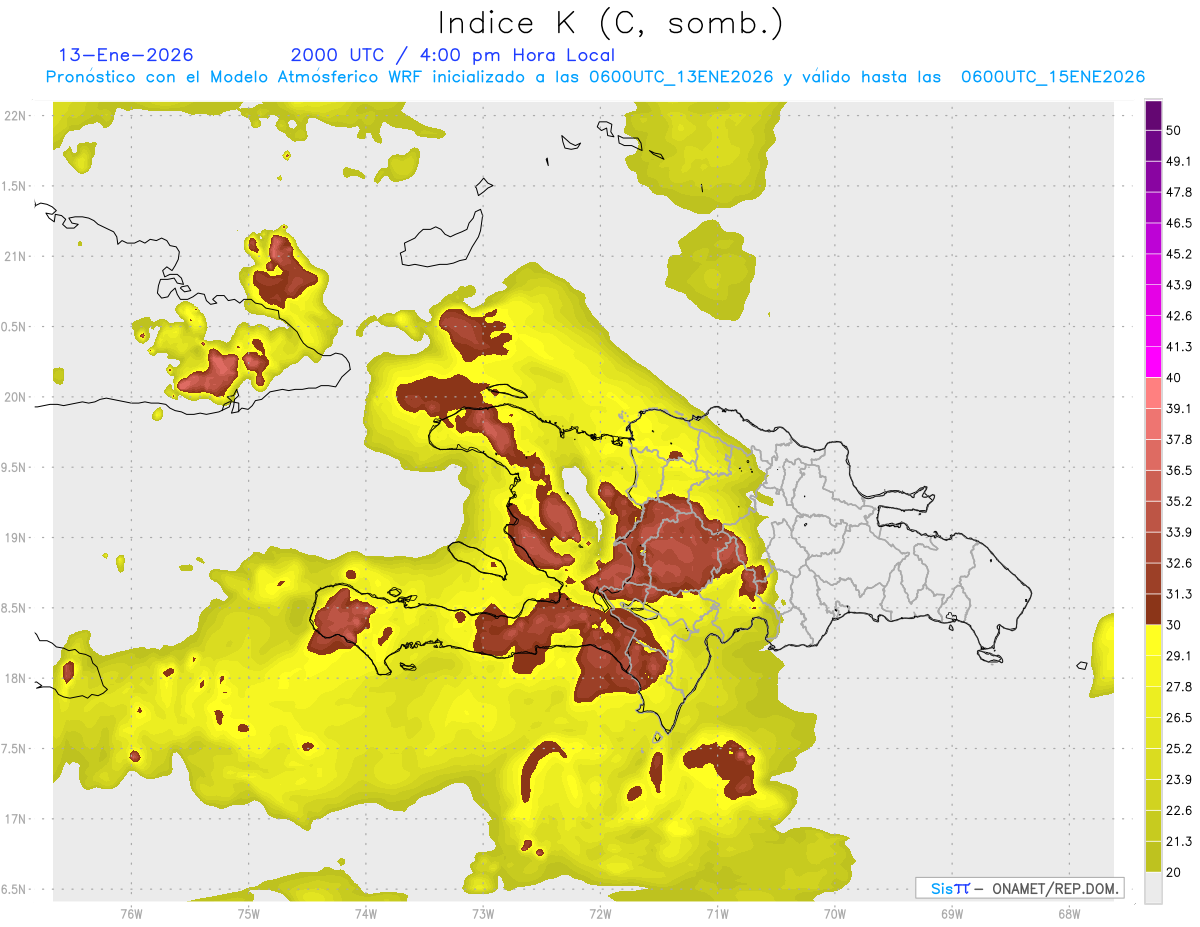Select the date text "13-Ene-2026"
The width and height of the screenshot is (1200, 927).
126,55
